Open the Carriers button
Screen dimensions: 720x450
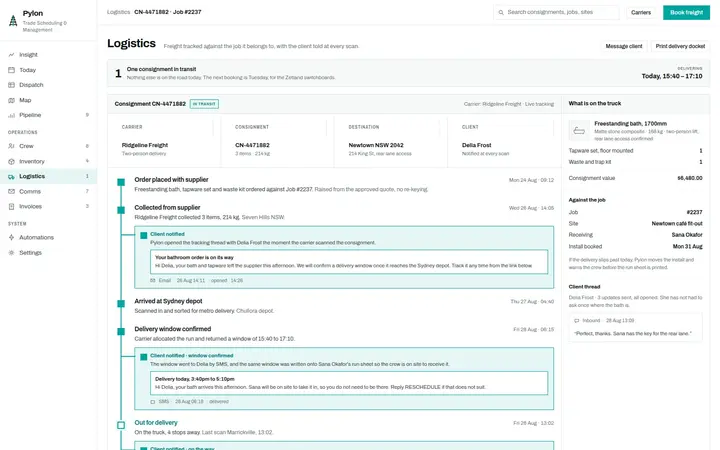click(x=641, y=12)
